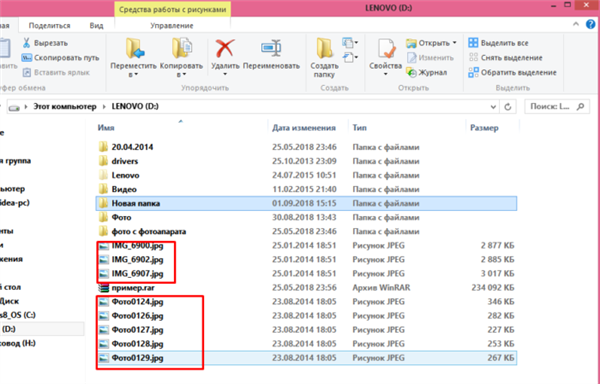
Task: Switch to the Вид tab
Action: click(96, 26)
